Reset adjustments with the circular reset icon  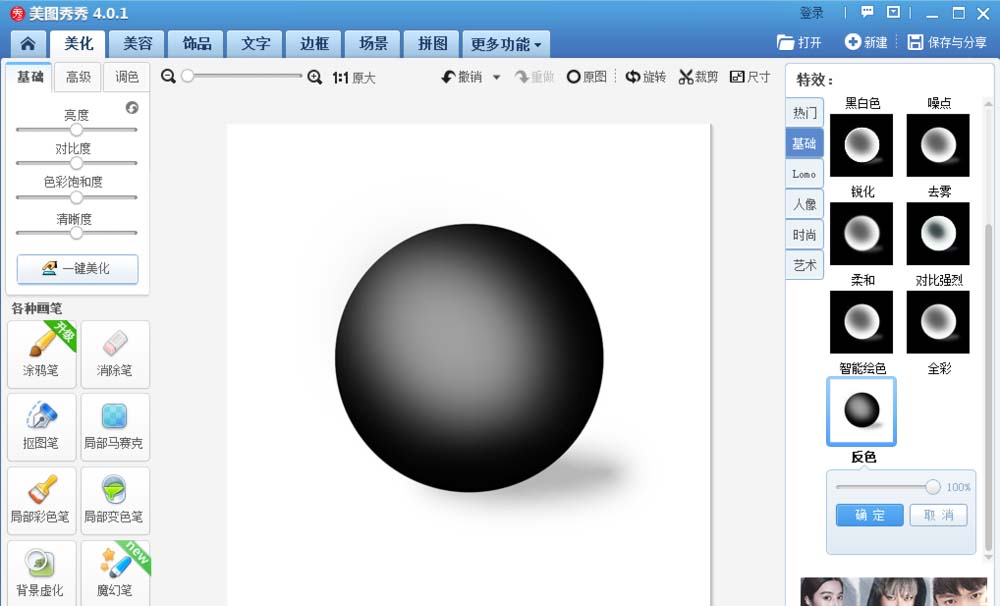click(x=132, y=108)
